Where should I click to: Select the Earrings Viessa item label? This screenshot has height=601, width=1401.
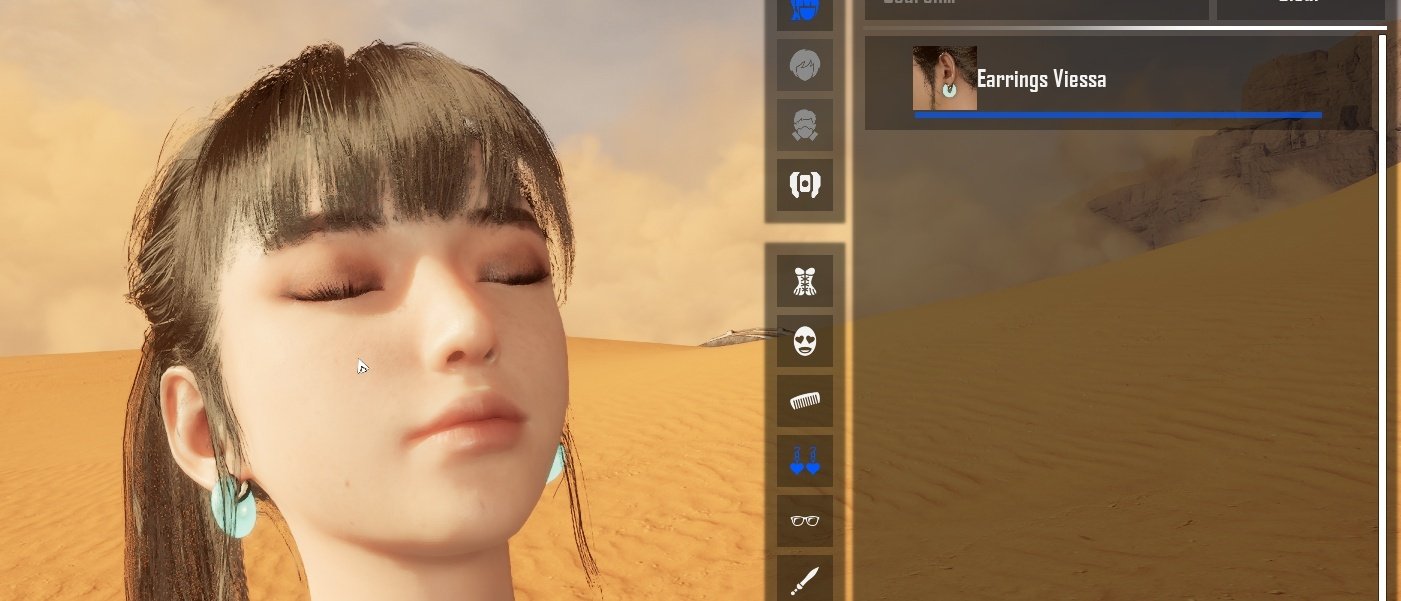point(1041,80)
